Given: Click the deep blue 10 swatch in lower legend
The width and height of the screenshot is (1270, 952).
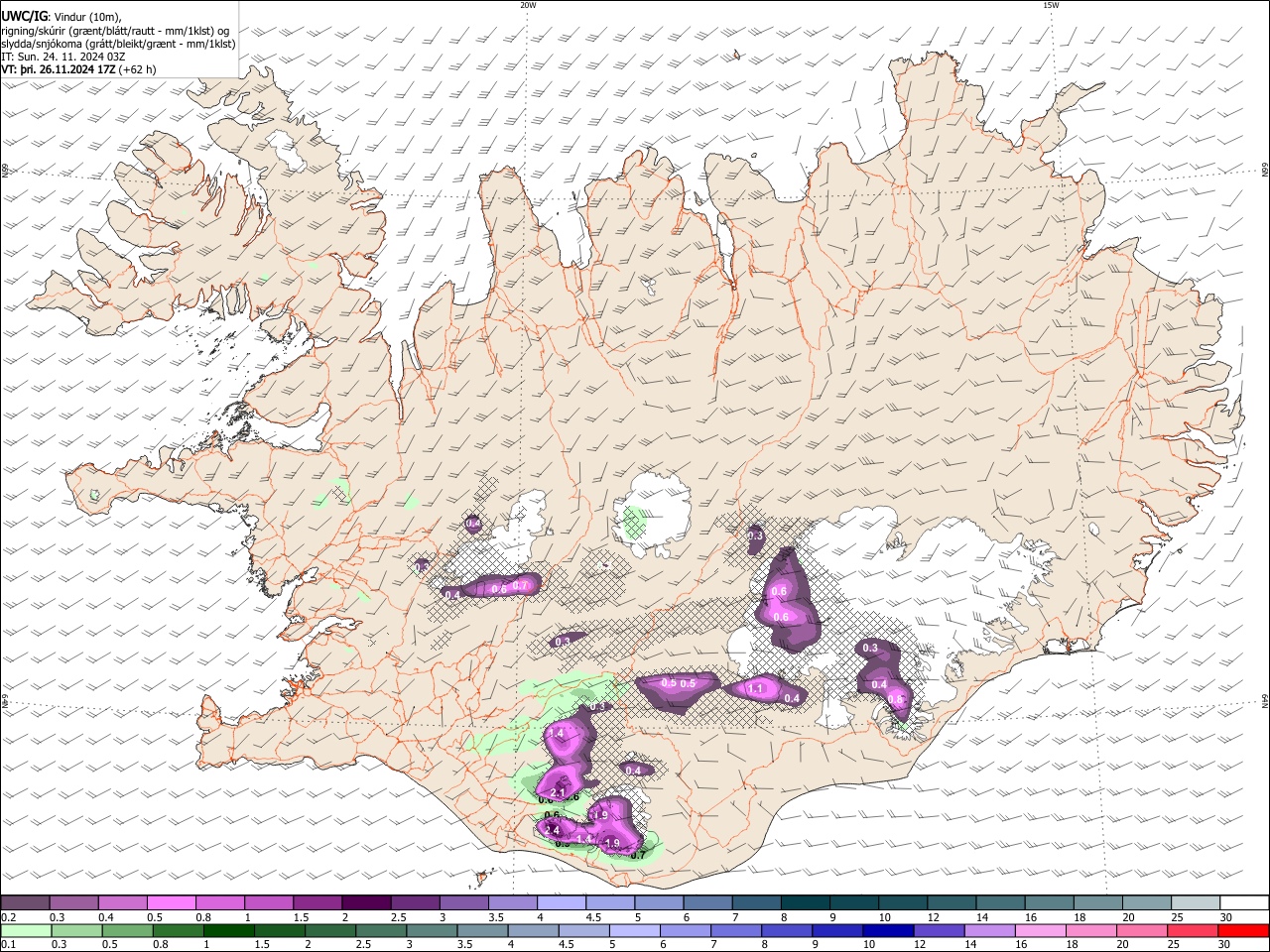Looking at the screenshot, I should coord(888,930).
